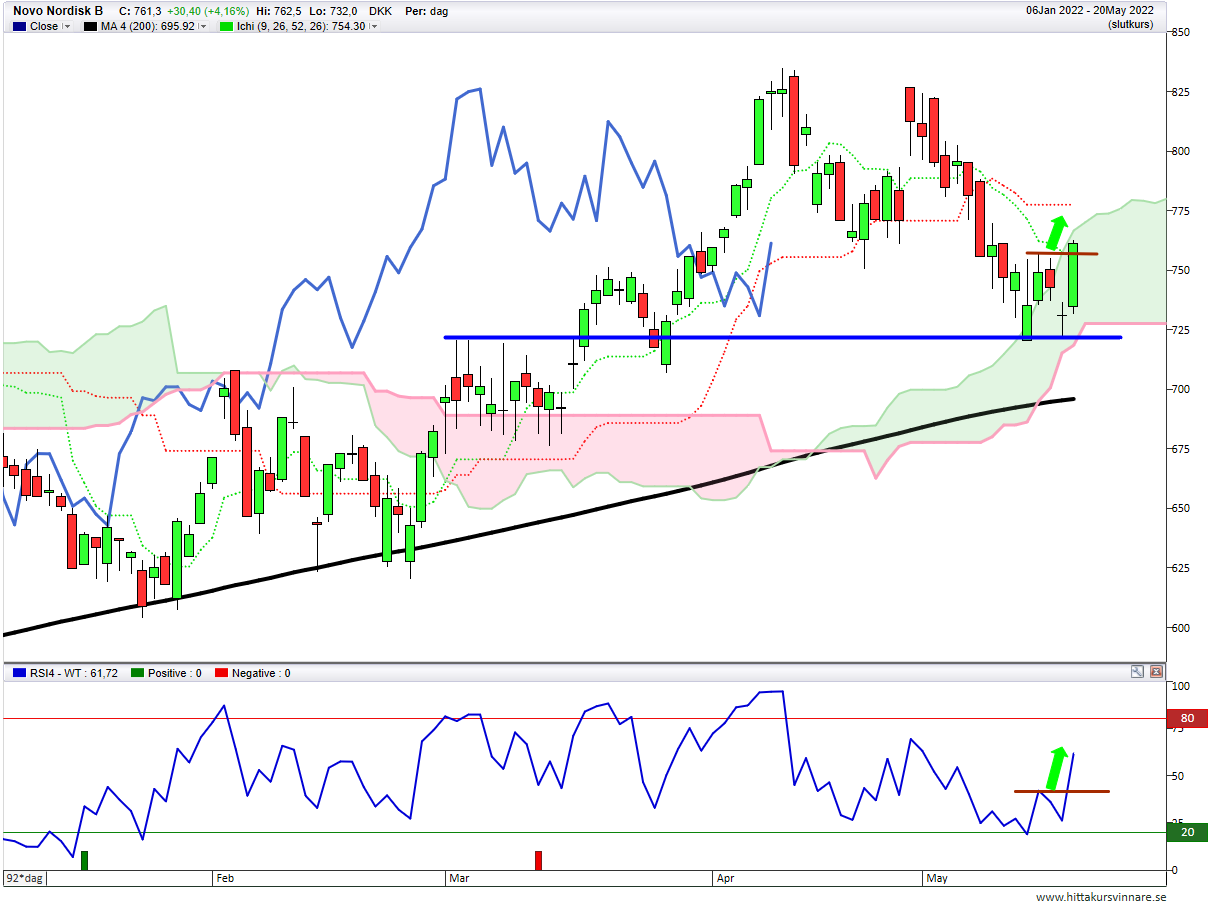This screenshot has height=902, width=1211.
Task: Click the red Negative legend swatch
Action: (221, 674)
